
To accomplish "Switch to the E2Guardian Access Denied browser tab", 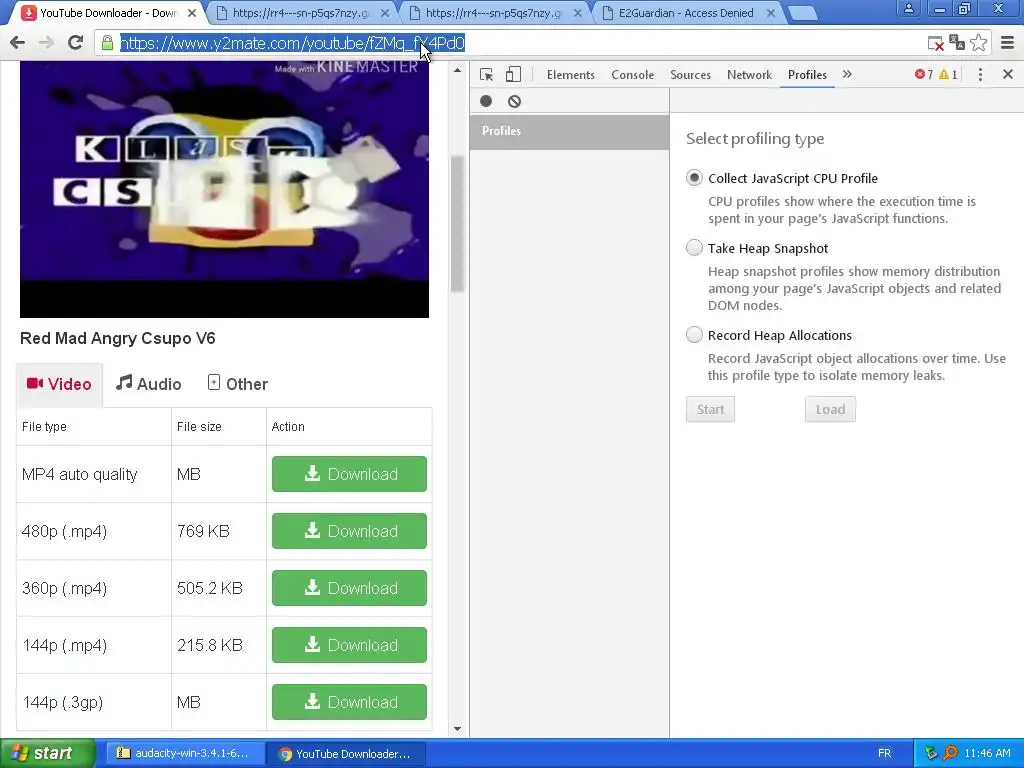I will pyautogui.click(x=686, y=12).
